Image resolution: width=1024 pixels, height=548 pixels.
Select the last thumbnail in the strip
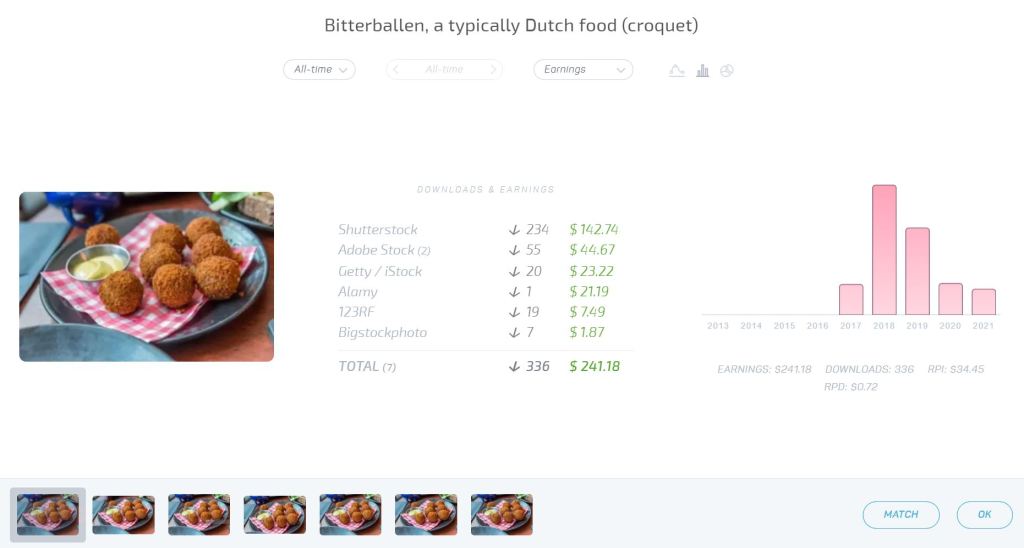[x=502, y=514]
